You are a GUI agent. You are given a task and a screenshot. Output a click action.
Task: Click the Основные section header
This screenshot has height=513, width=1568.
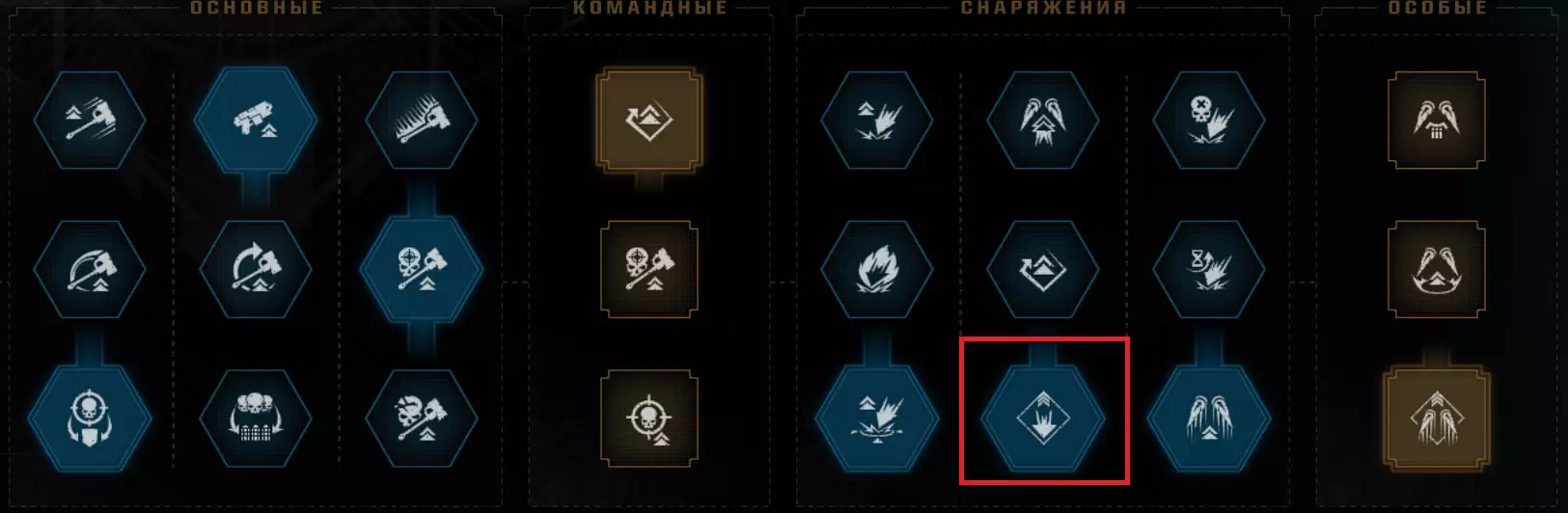(256, 8)
